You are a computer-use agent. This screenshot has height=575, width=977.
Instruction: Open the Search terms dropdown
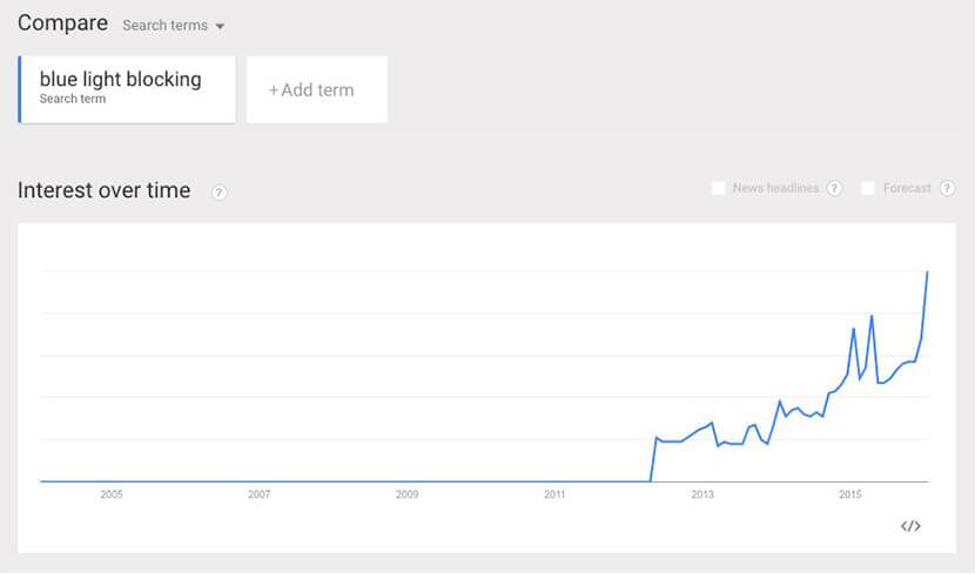173,26
